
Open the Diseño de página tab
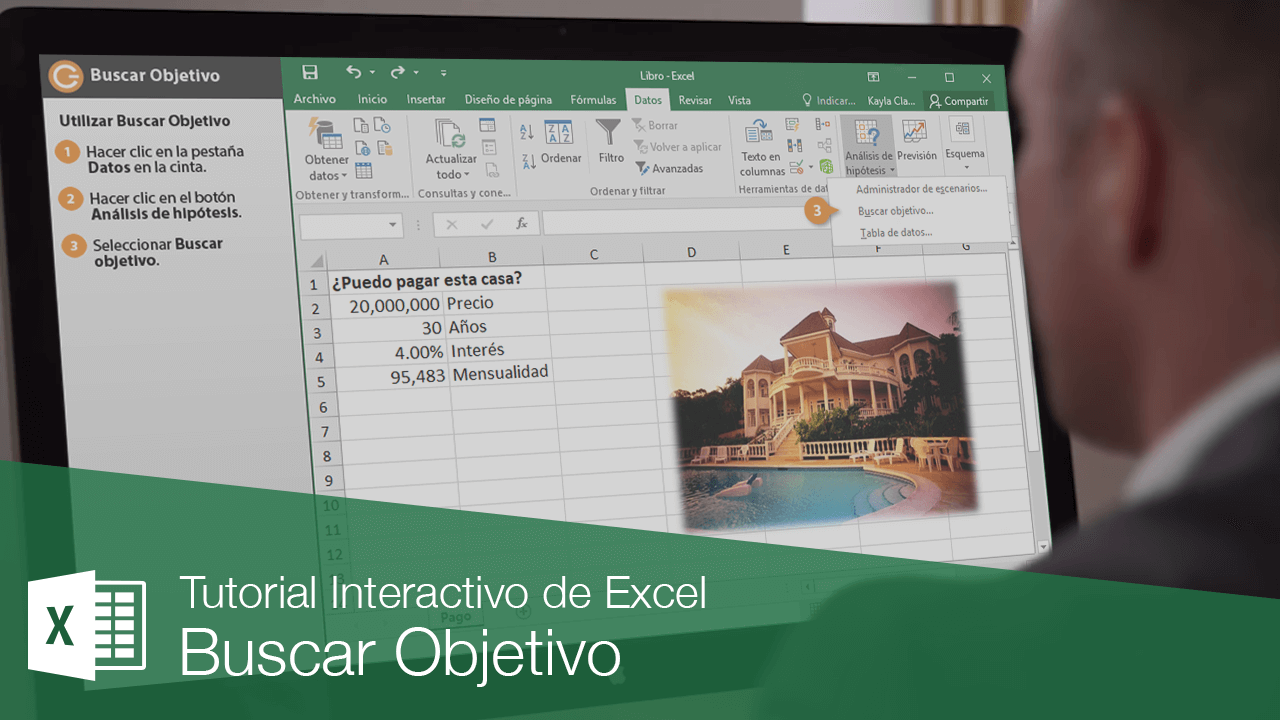[x=508, y=99]
